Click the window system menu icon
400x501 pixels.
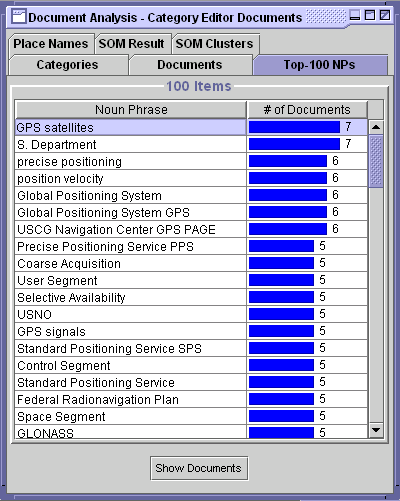[18, 17]
